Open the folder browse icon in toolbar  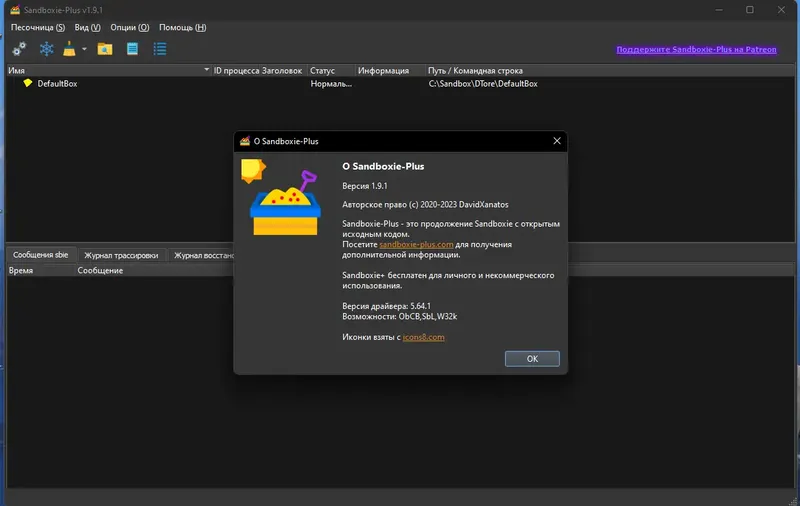click(x=105, y=49)
